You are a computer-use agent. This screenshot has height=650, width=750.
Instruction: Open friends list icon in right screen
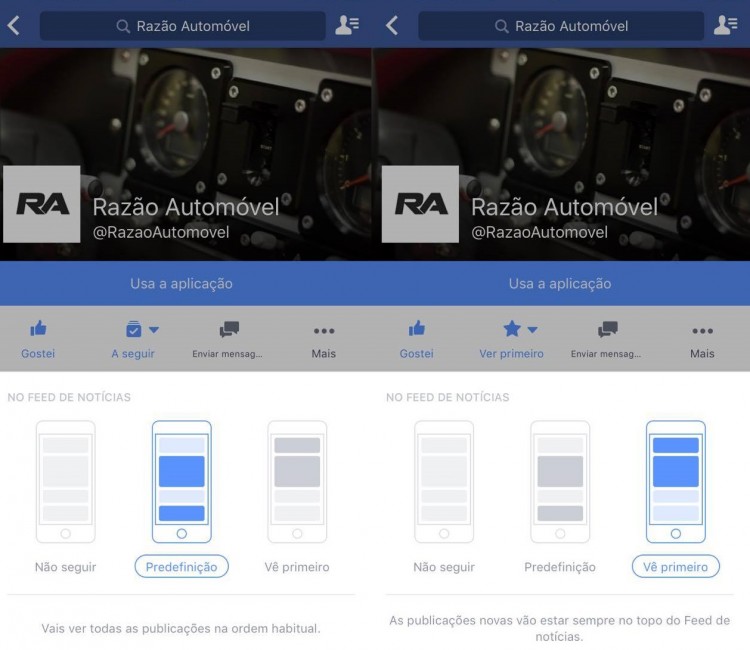[725, 25]
